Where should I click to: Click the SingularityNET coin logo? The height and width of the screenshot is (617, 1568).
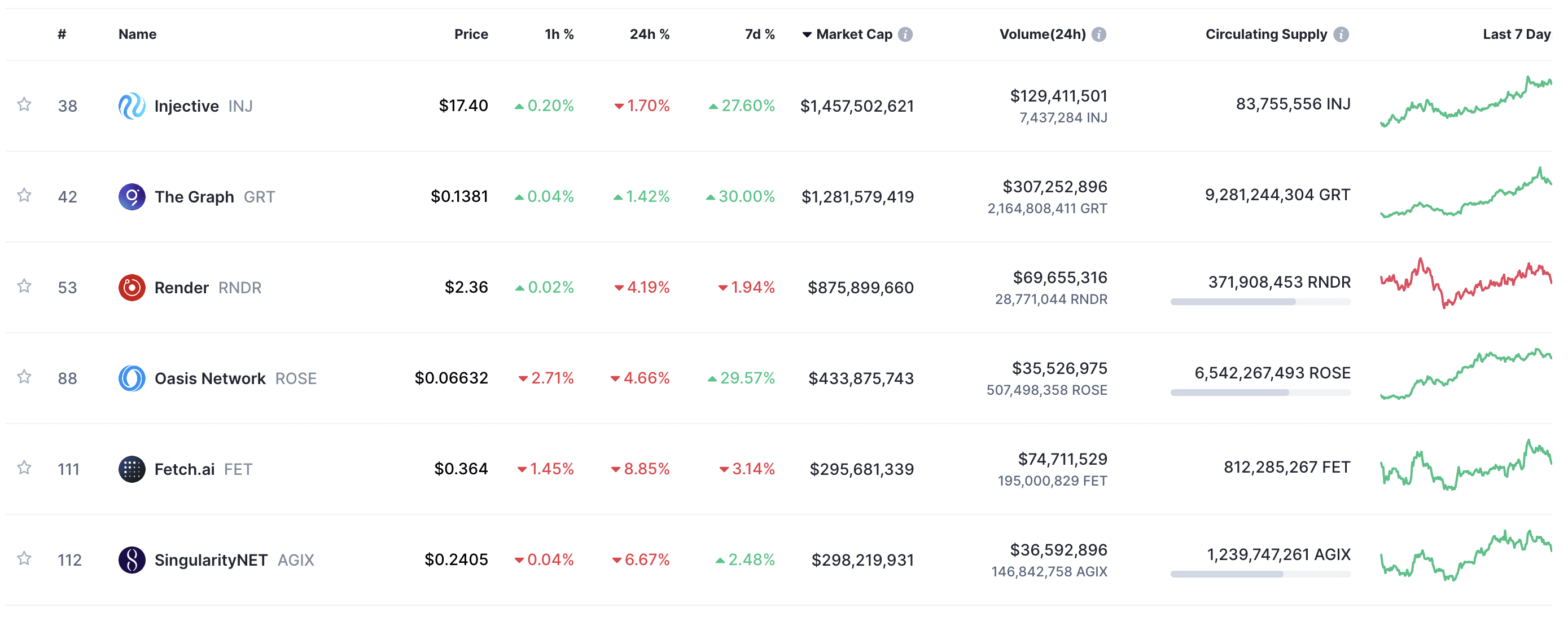point(132,560)
